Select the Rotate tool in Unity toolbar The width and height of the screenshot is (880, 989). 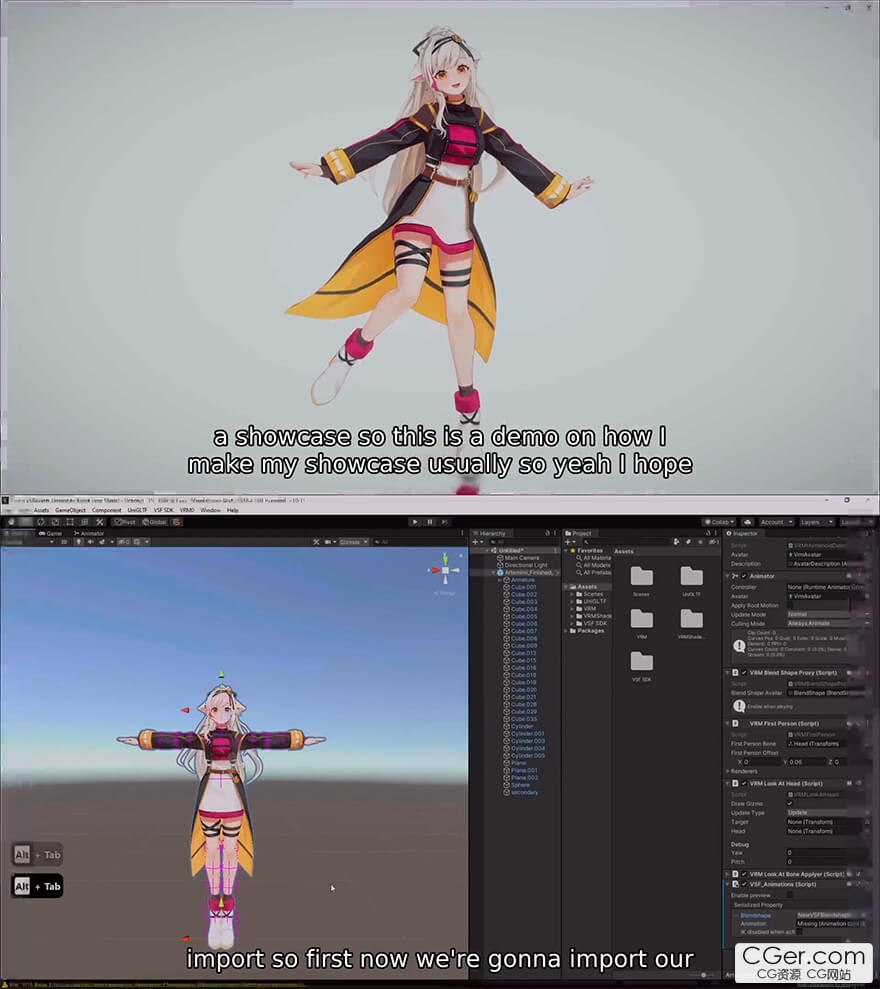coord(41,522)
